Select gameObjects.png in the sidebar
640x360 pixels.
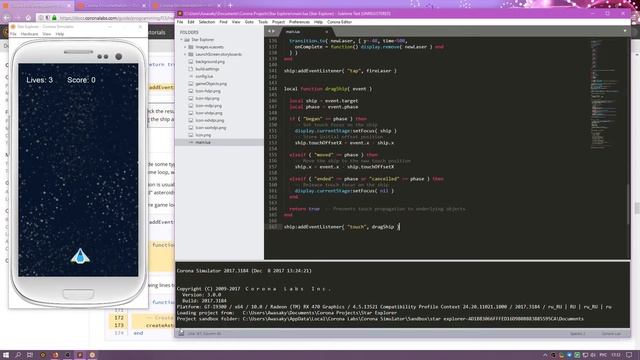(211, 84)
